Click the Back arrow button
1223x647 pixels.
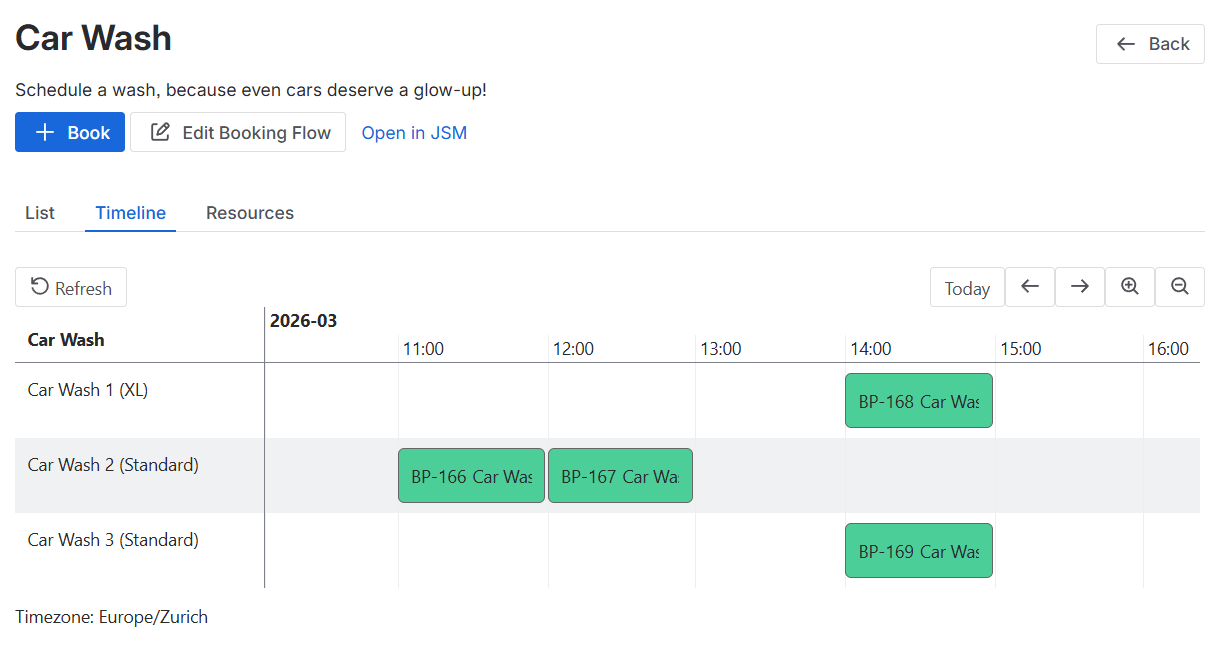[x=1150, y=44]
